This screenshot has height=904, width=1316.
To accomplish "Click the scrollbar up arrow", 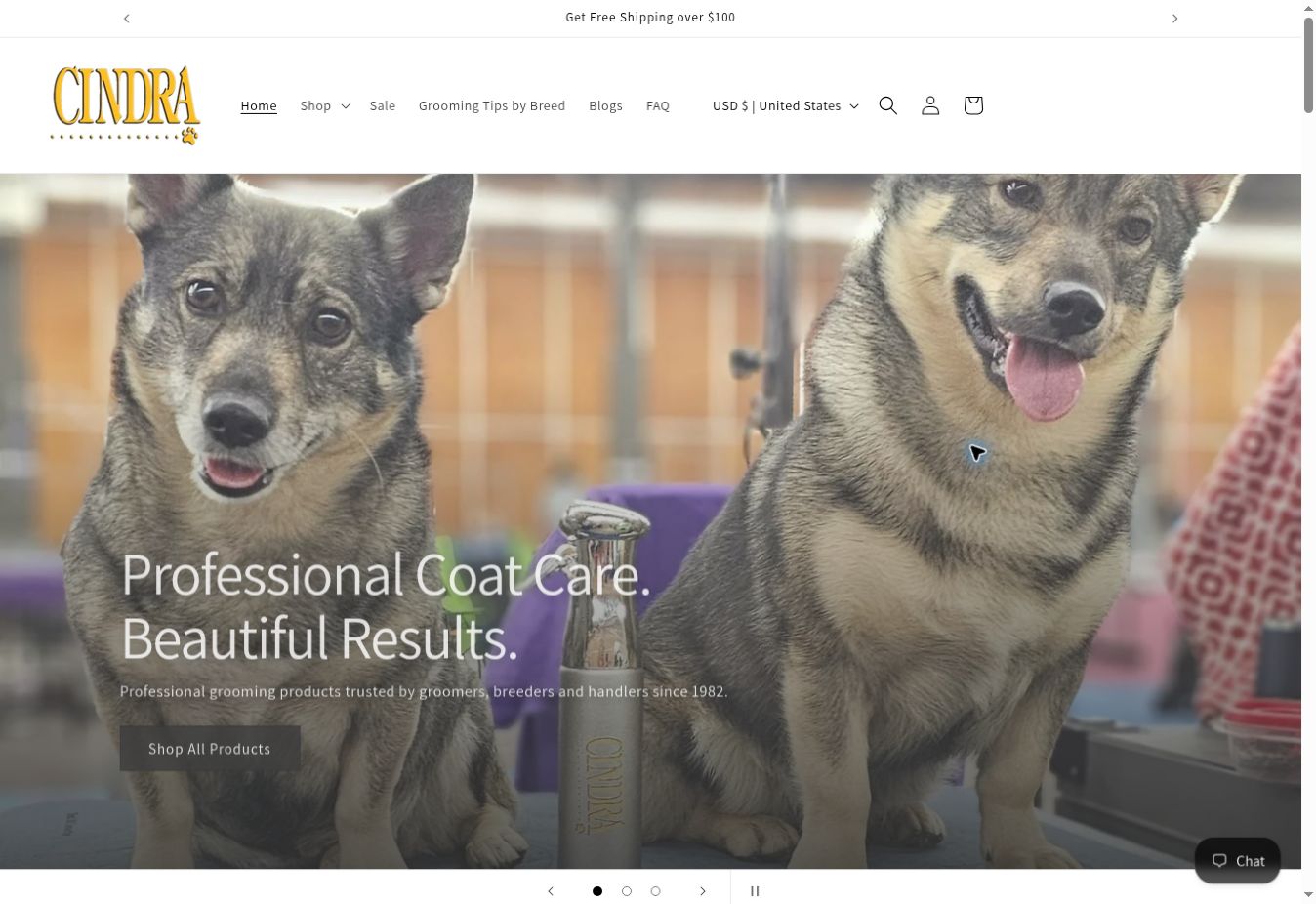I will click(1308, 8).
